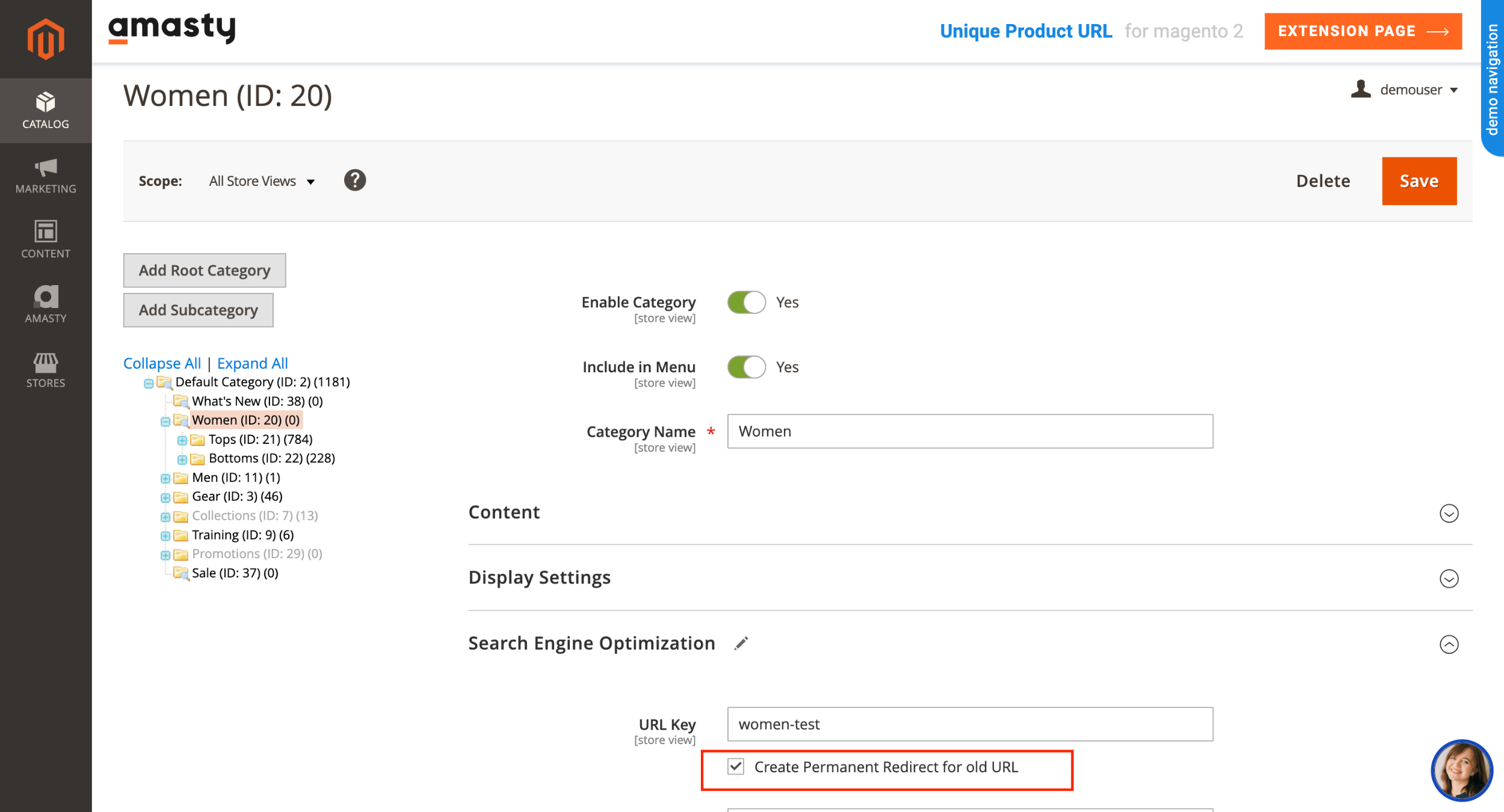Open the Content sidebar menu
1504x812 pixels.
[46, 240]
